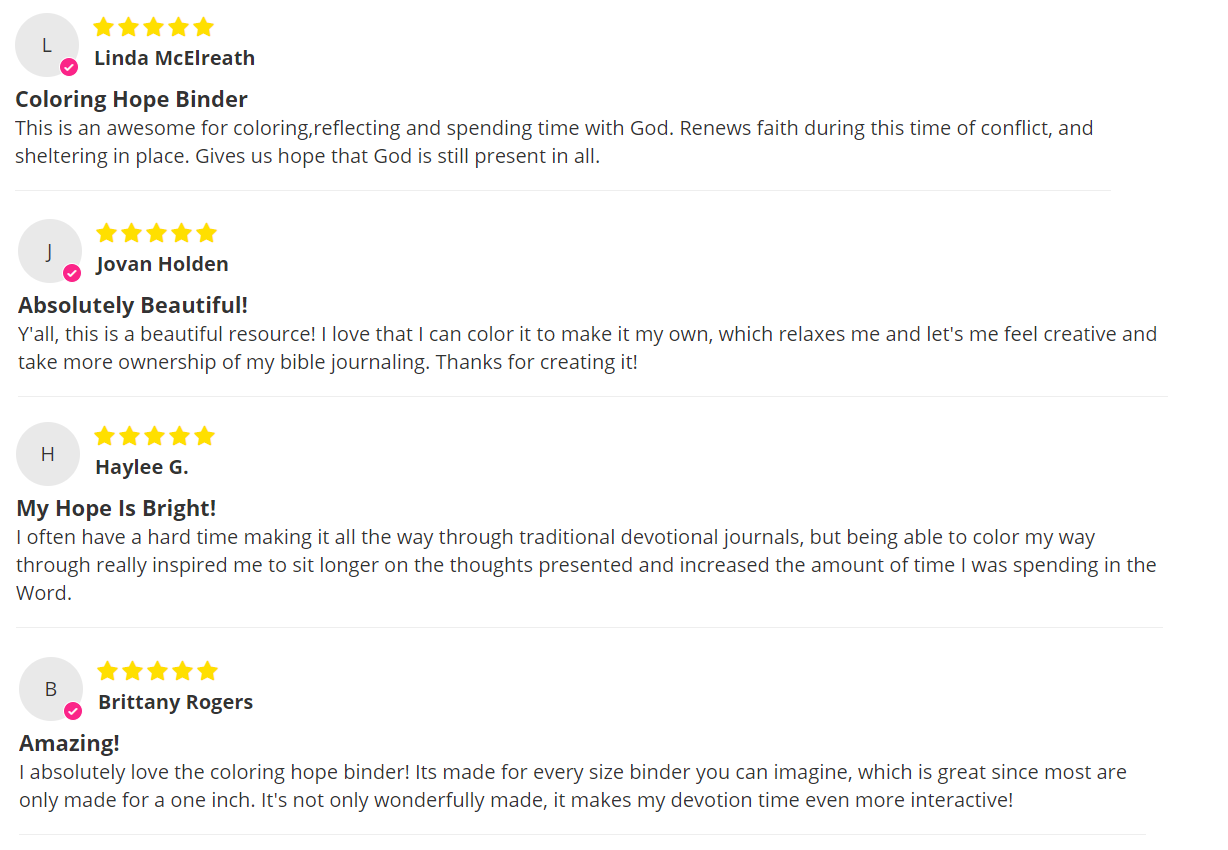Screen dimensions: 1228x850
Task: Click the star rating above Jovan Holden
Action: (156, 233)
